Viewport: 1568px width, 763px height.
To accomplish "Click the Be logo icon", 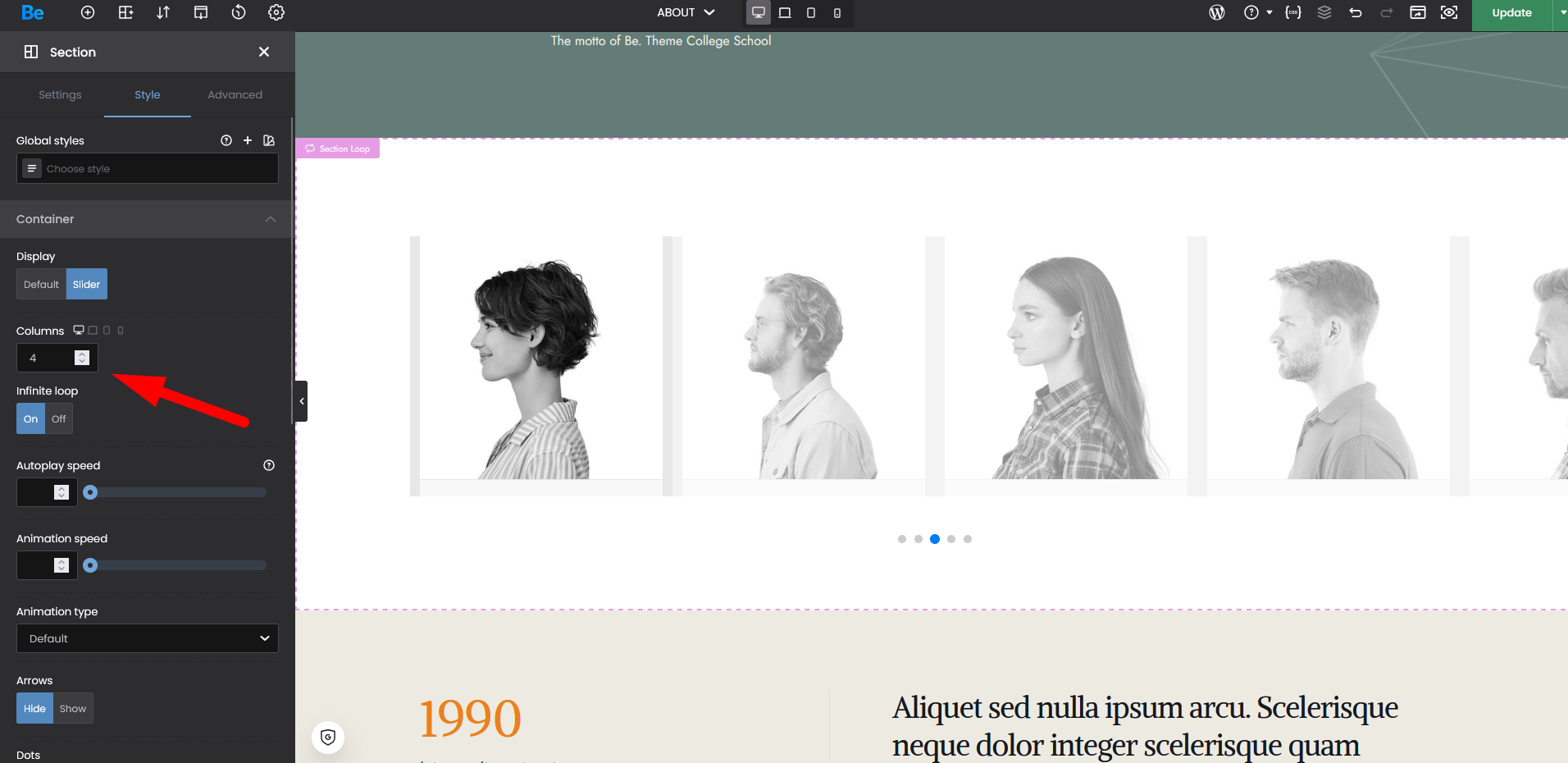I will click(x=33, y=12).
